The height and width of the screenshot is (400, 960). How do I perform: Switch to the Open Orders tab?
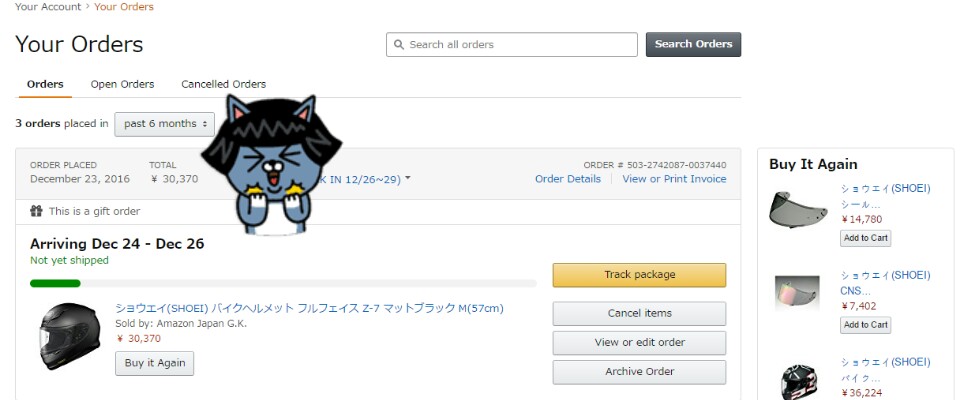122,84
